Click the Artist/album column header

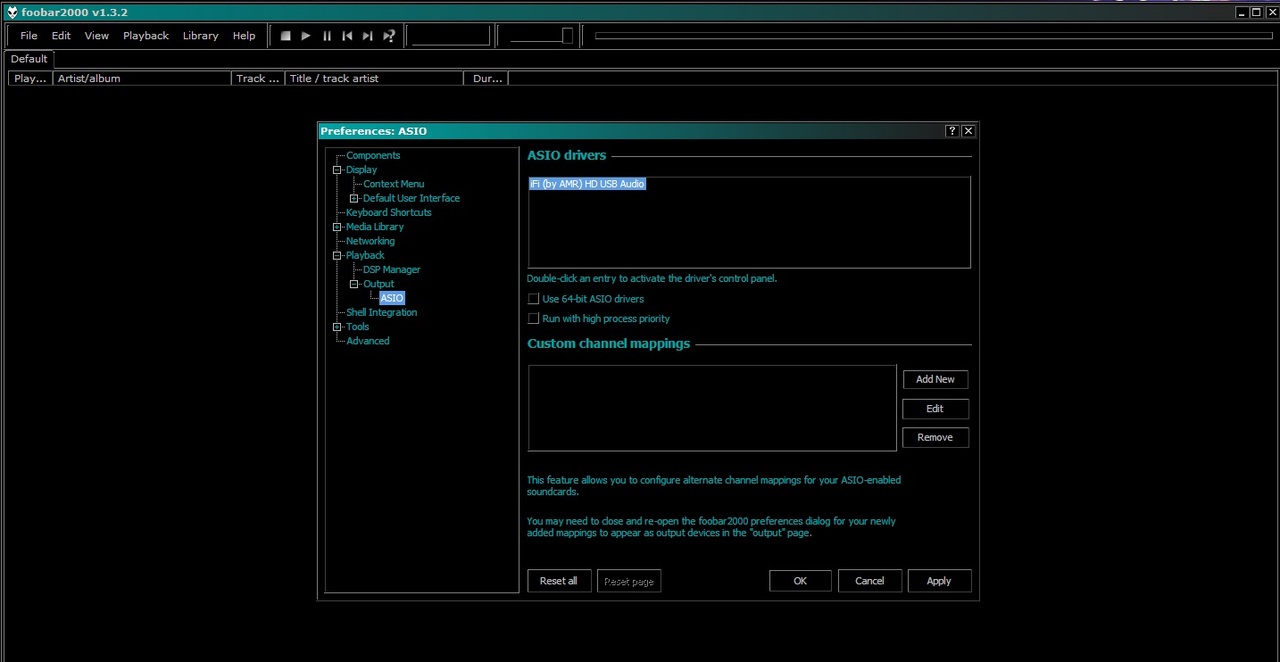click(141, 78)
